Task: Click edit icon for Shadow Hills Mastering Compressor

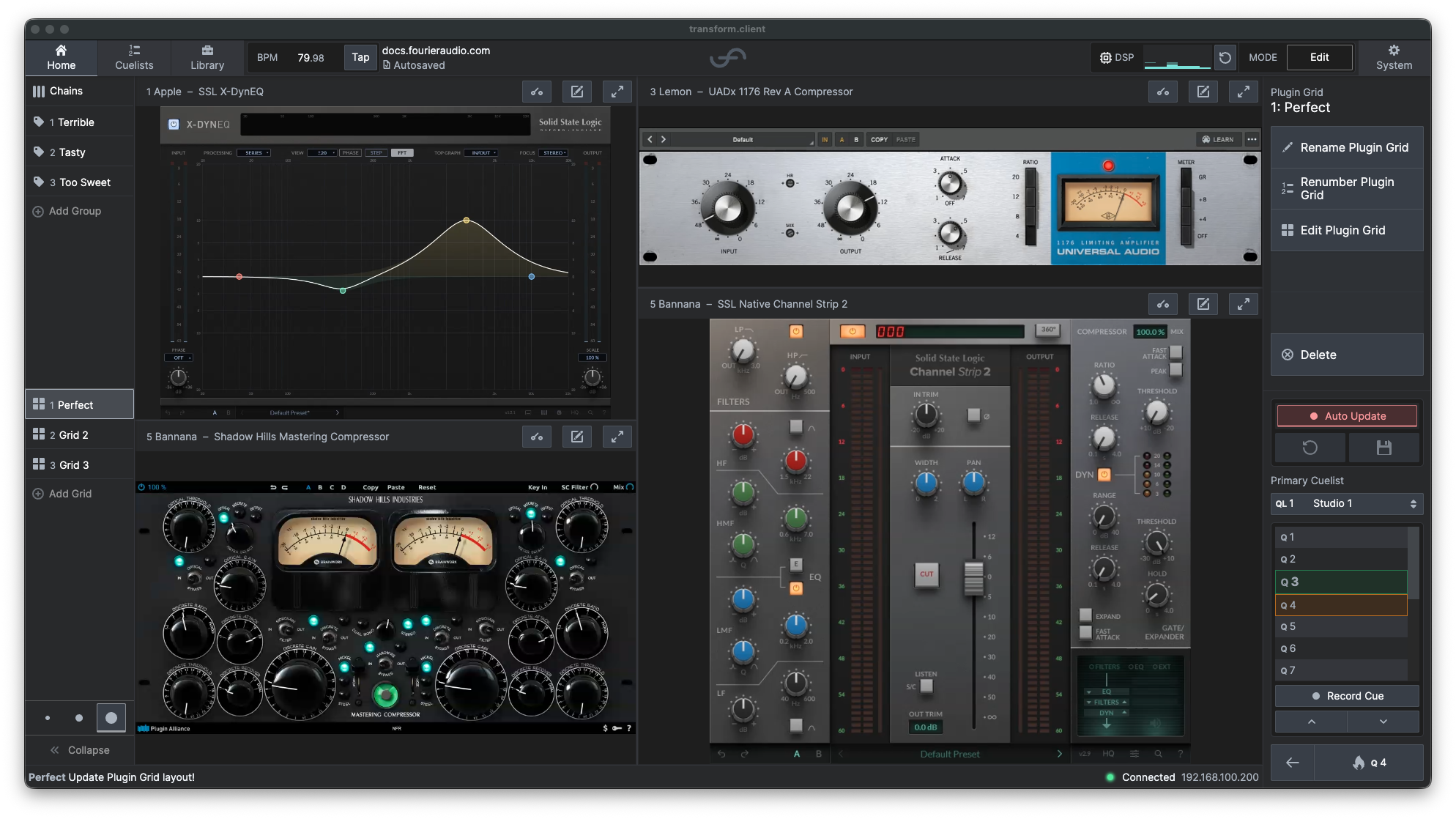Action: tap(577, 437)
